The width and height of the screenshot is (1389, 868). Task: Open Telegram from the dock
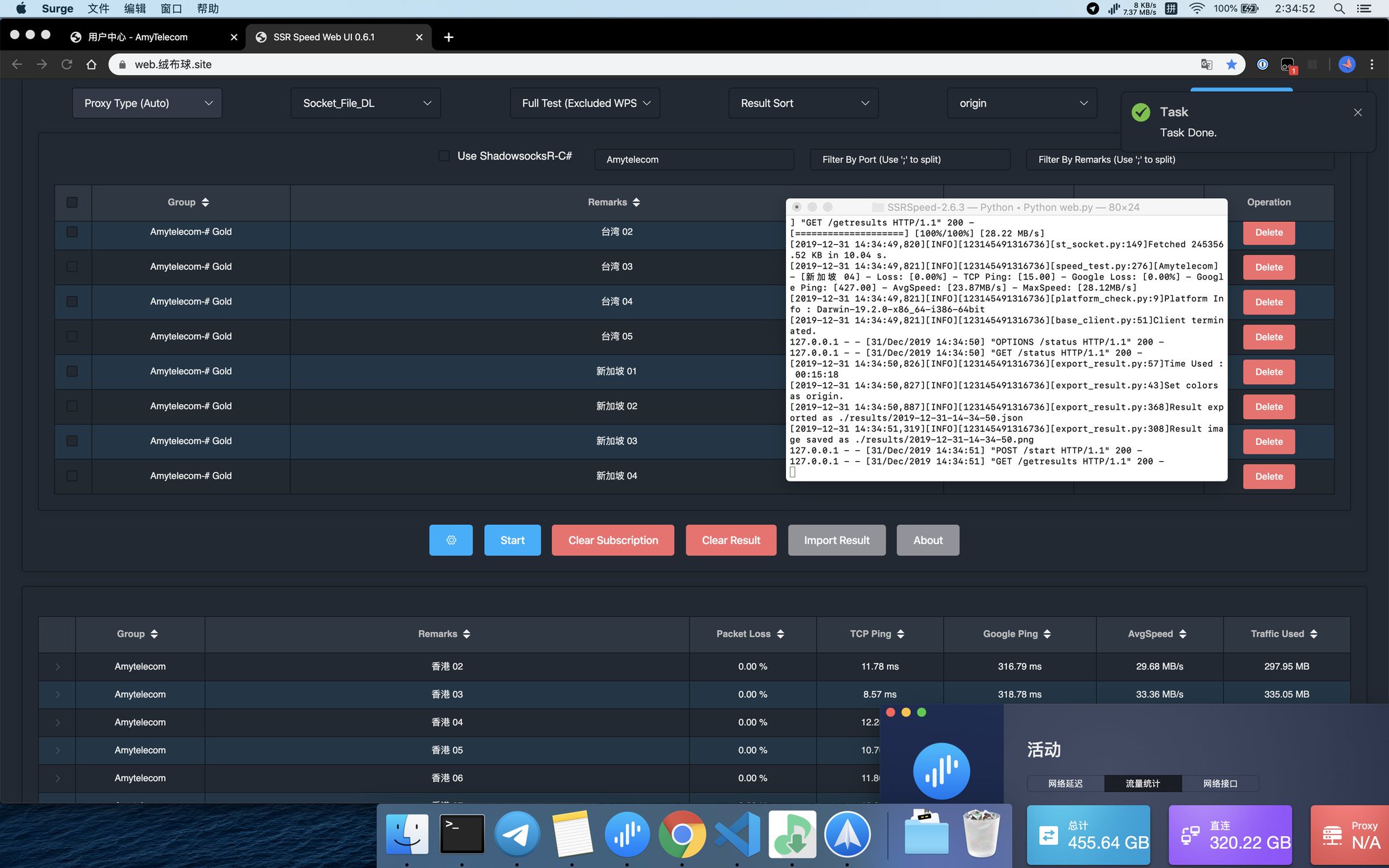[x=517, y=834]
